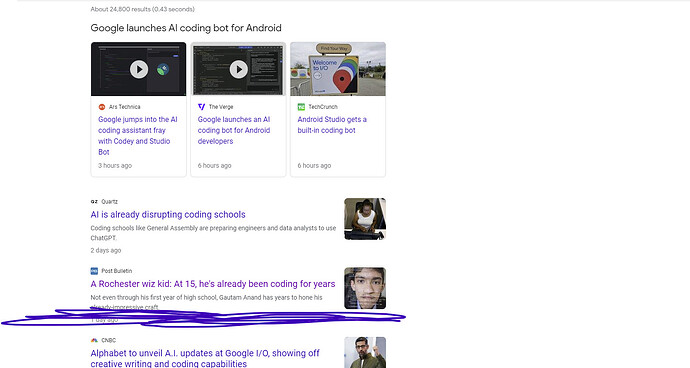Click 'The Verge' source name

click(x=221, y=107)
